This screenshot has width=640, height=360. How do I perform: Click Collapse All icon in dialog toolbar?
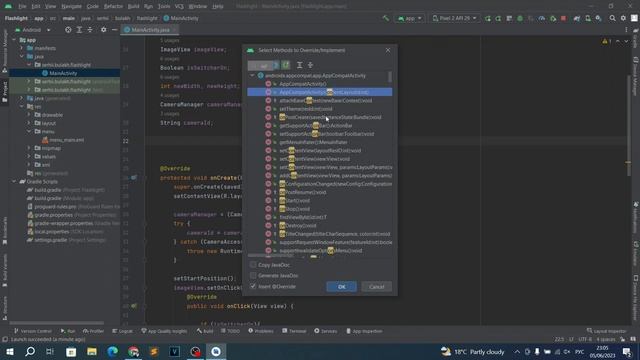tap(310, 65)
